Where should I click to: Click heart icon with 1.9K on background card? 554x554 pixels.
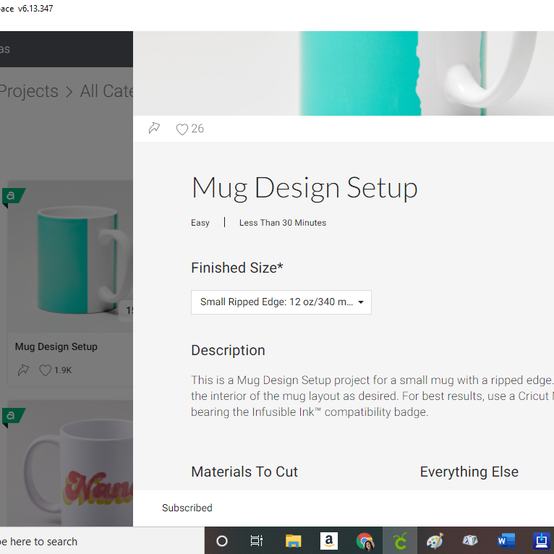pyautogui.click(x=45, y=370)
